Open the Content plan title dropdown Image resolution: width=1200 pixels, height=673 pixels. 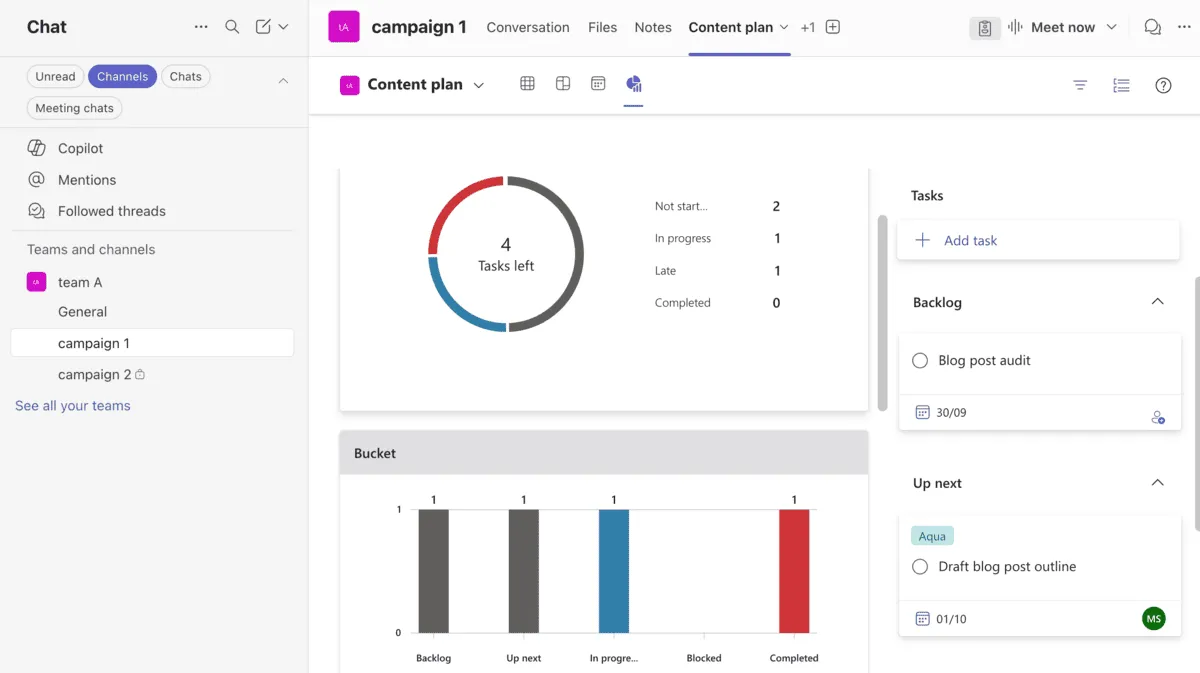479,85
